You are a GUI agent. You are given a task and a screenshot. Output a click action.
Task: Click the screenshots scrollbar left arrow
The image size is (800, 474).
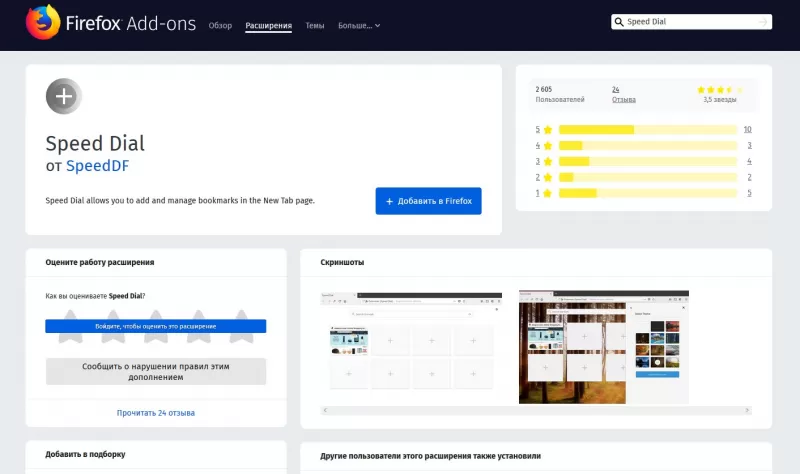[325, 410]
